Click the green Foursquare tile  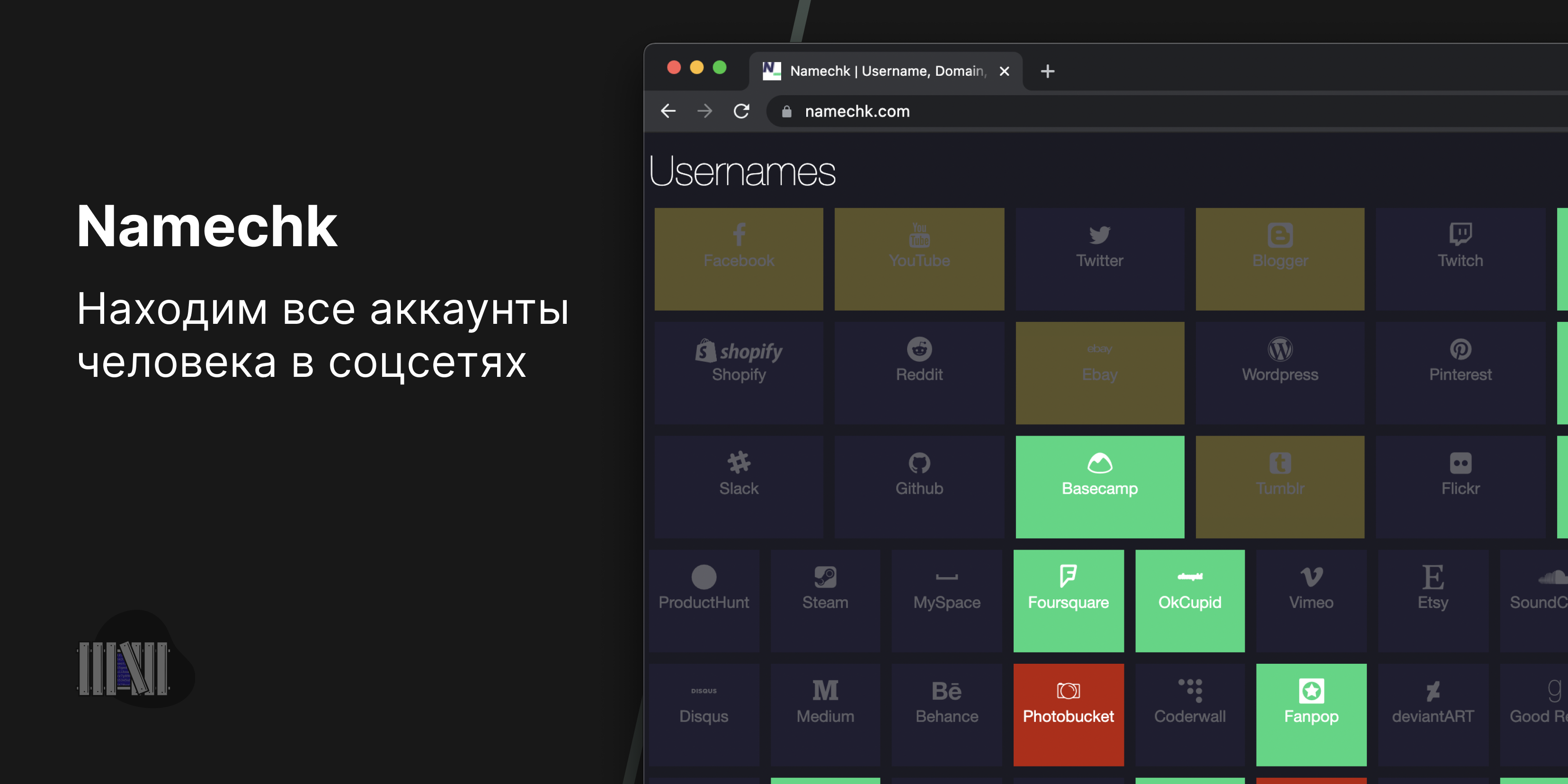pos(1068,601)
